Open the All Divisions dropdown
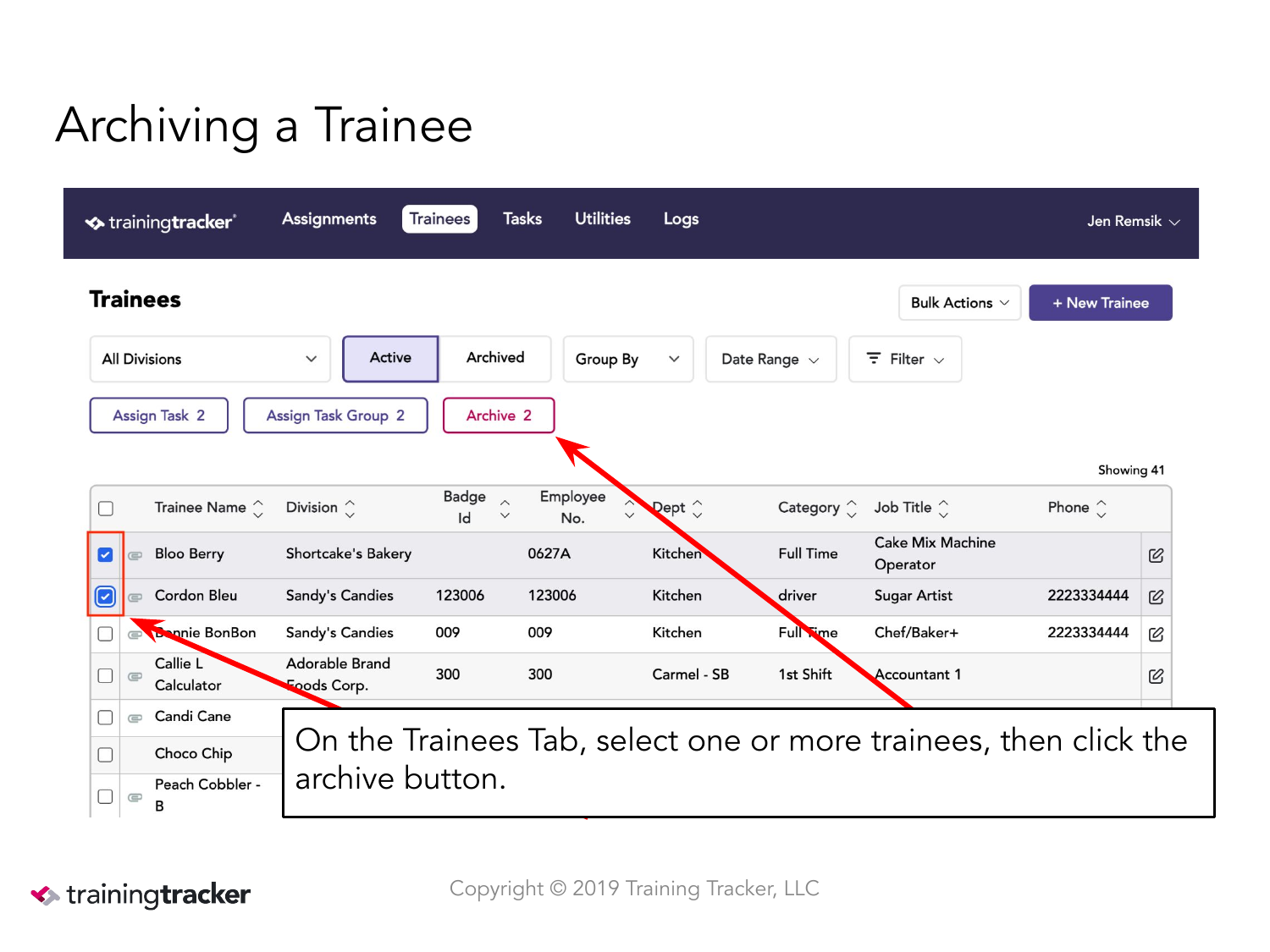The height and width of the screenshot is (952, 1270). (210, 359)
